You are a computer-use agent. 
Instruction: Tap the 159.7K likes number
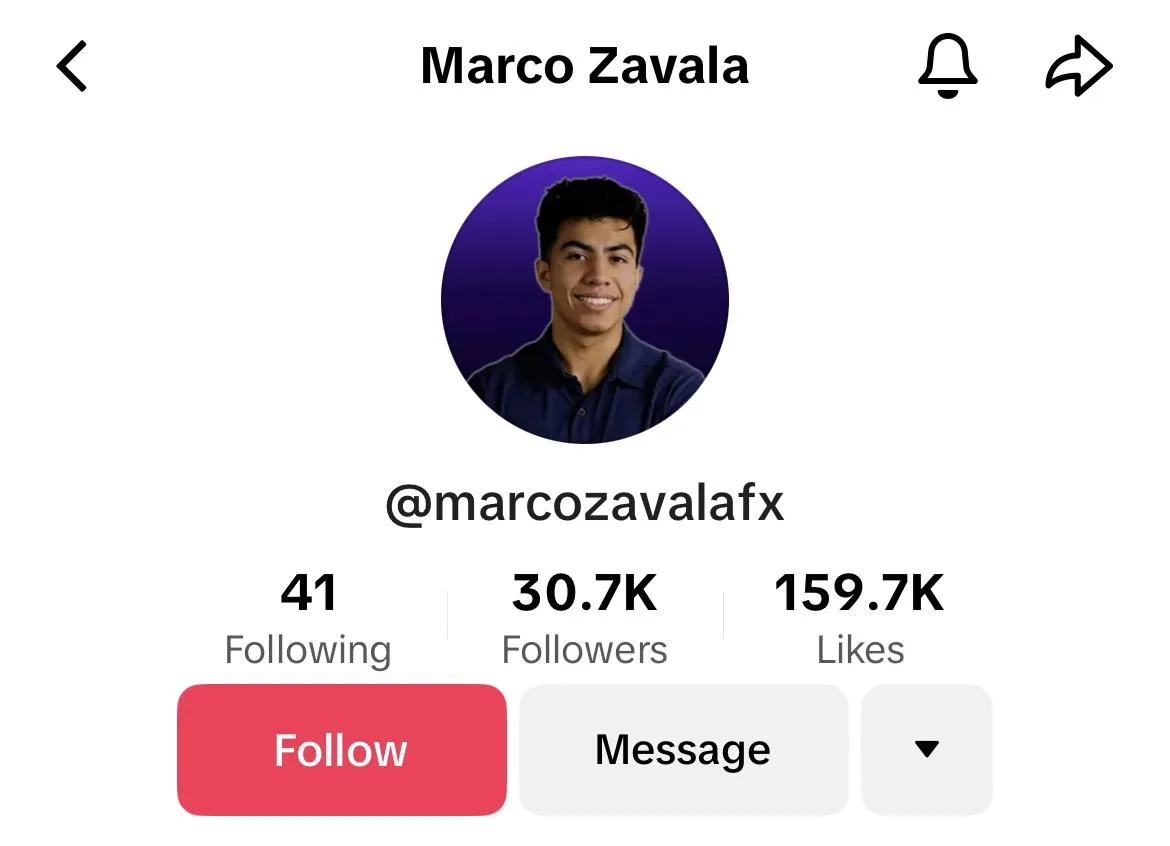pos(860,592)
